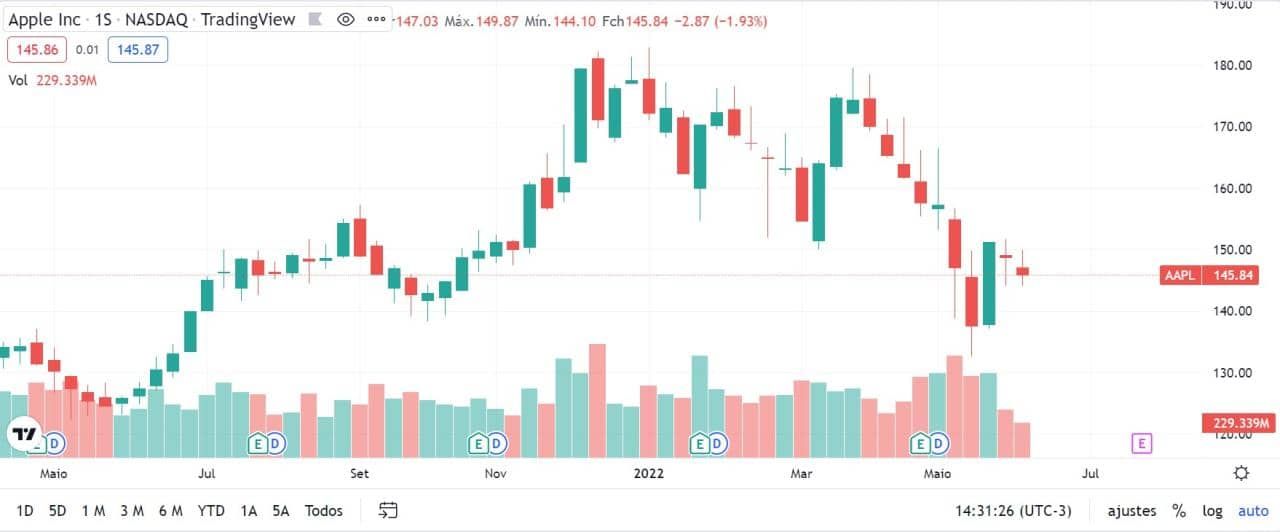Open the timezone menu showing UTC-3

click(1012, 511)
